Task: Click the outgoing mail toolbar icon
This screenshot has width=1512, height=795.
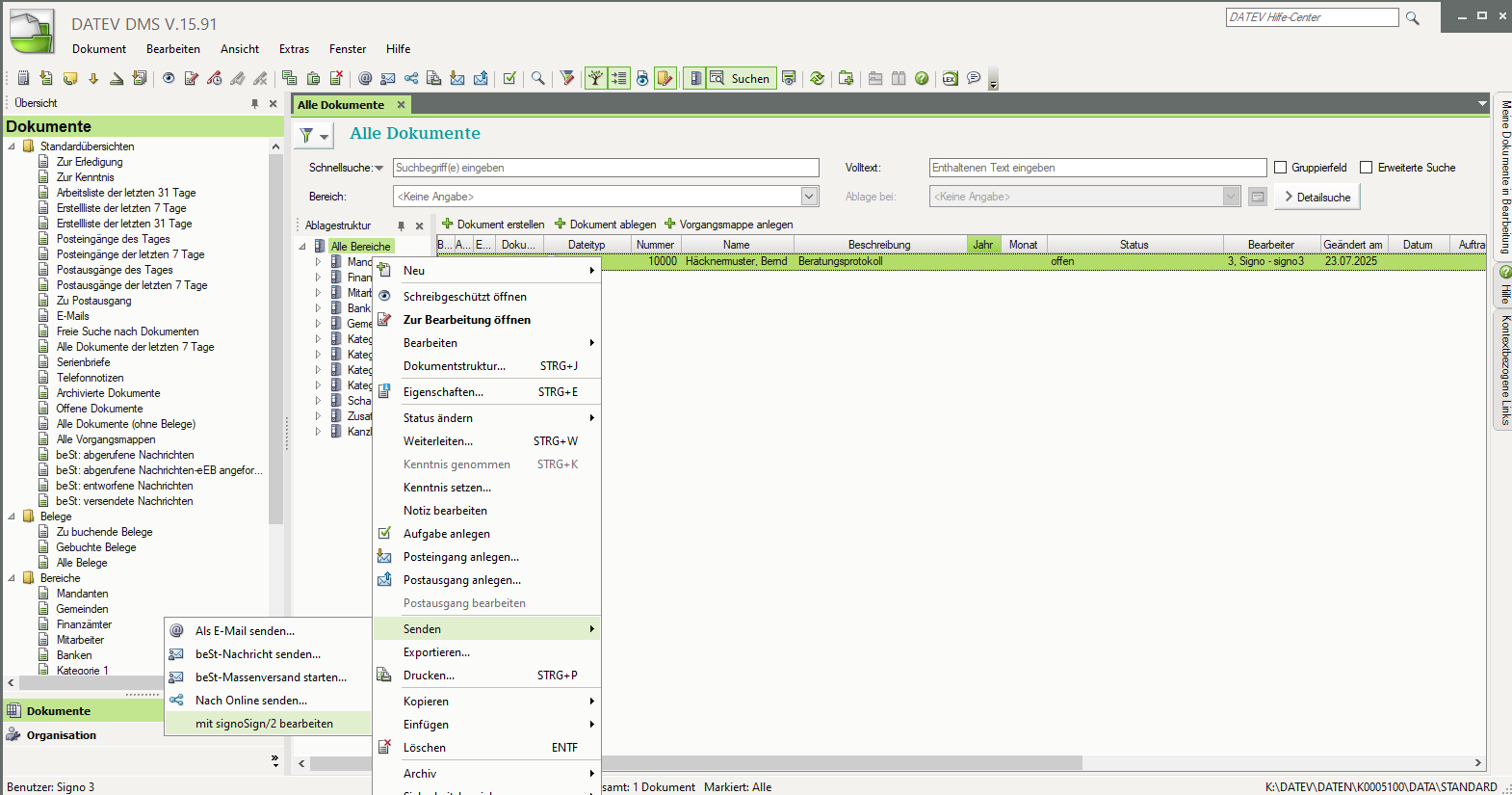Action: click(481, 78)
